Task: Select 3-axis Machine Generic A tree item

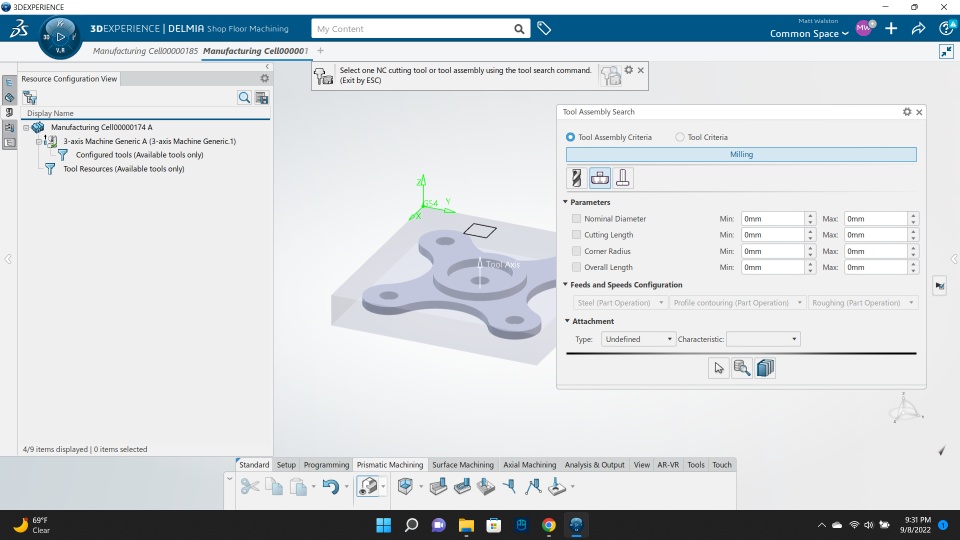Action: (149, 141)
